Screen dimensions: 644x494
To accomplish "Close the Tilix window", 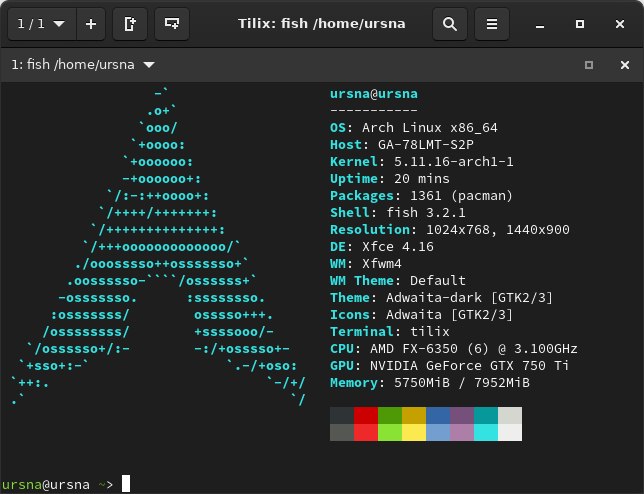I will [620, 24].
